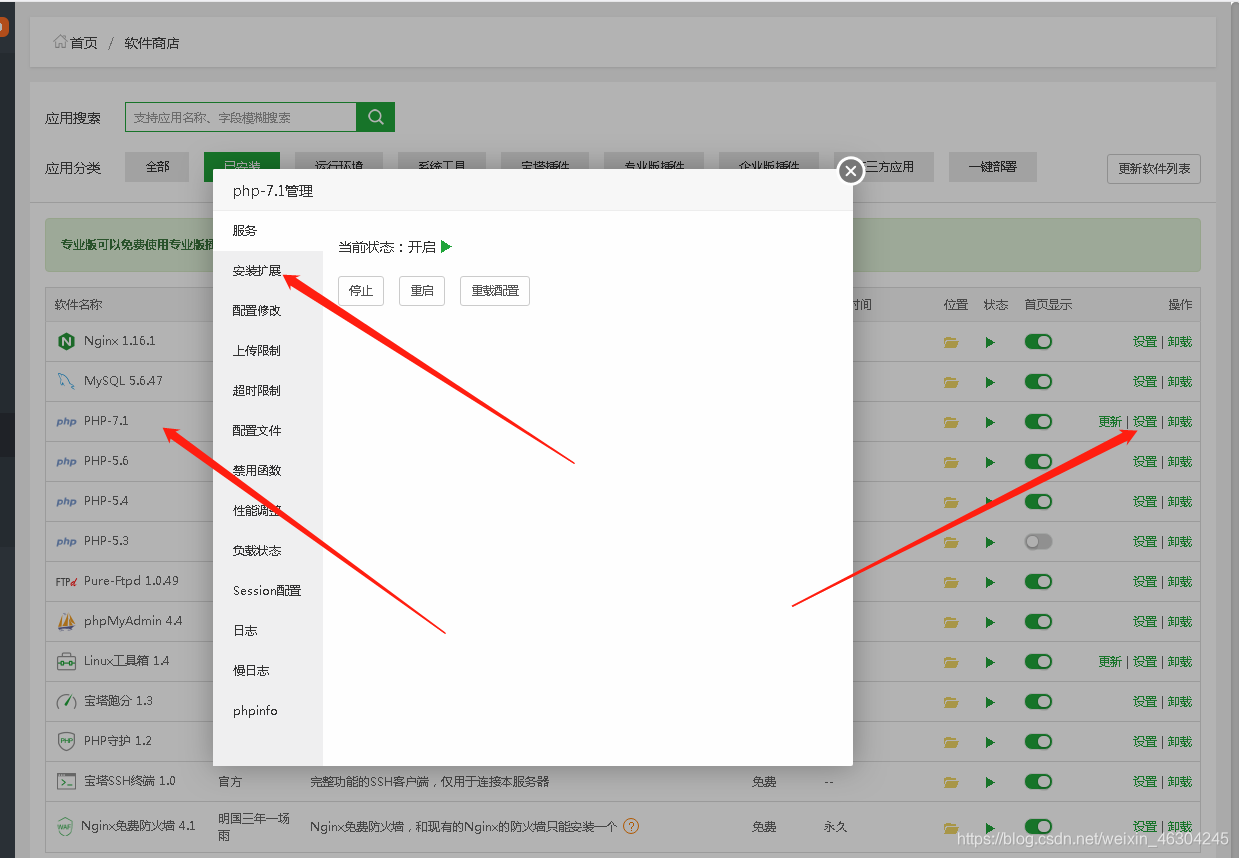Open 超时限制 tab in php dialog

pyautogui.click(x=268, y=391)
